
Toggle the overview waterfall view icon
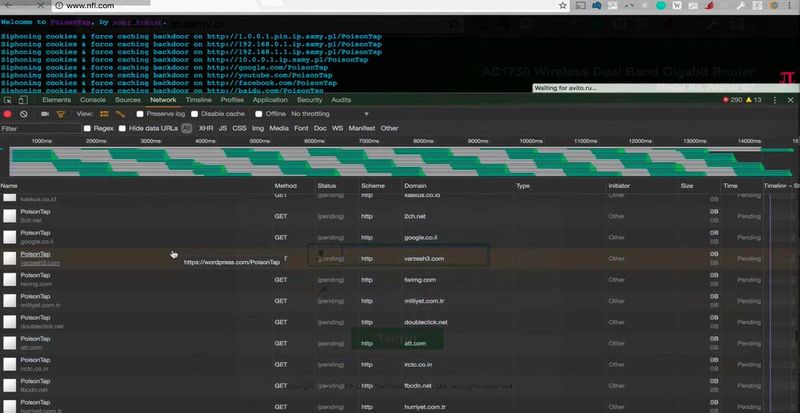(x=120, y=114)
